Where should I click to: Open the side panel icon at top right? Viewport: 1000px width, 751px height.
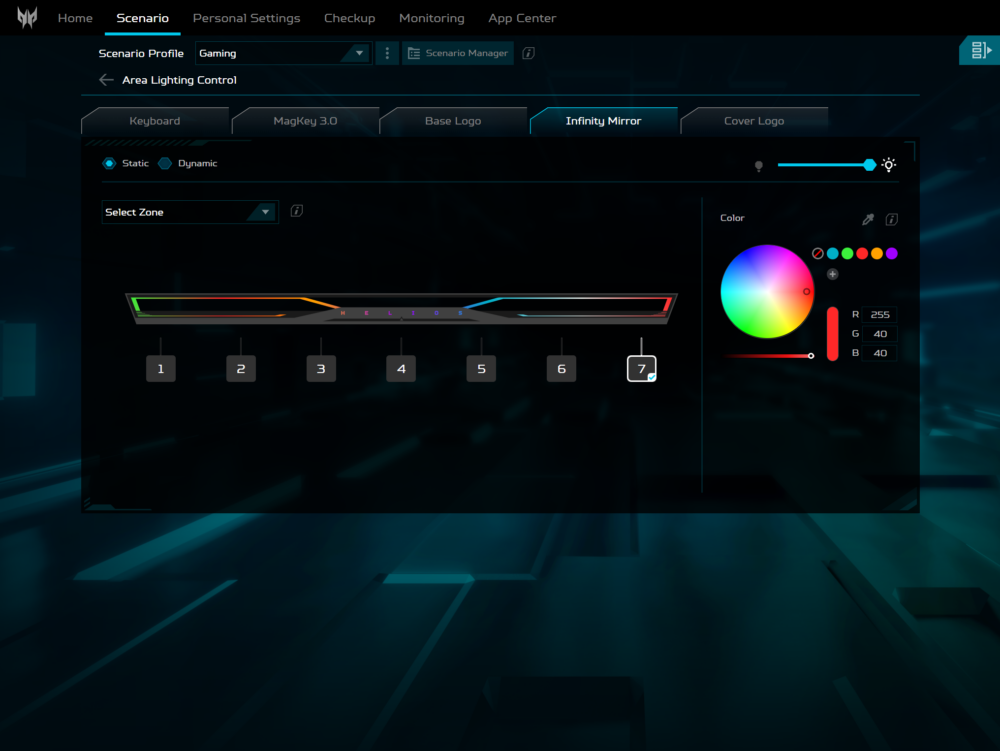[978, 51]
